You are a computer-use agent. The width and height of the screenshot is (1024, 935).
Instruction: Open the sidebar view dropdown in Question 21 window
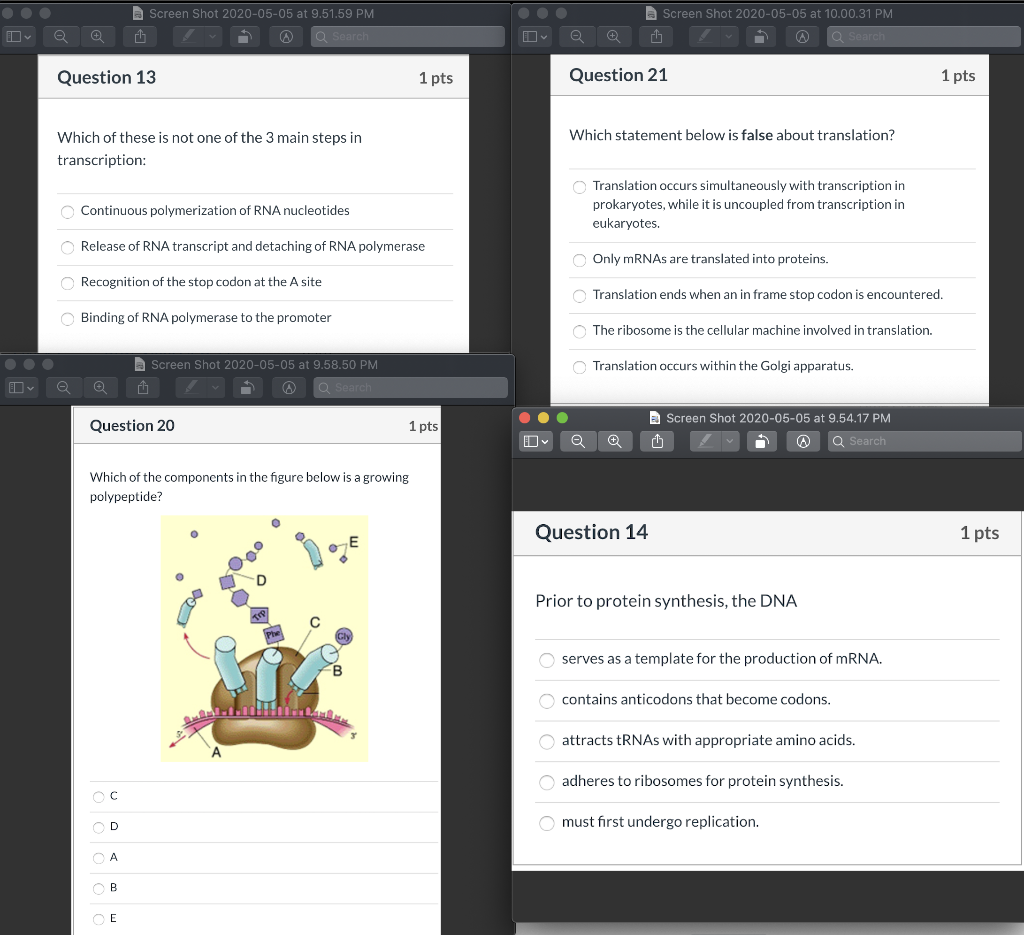pyautogui.click(x=535, y=37)
